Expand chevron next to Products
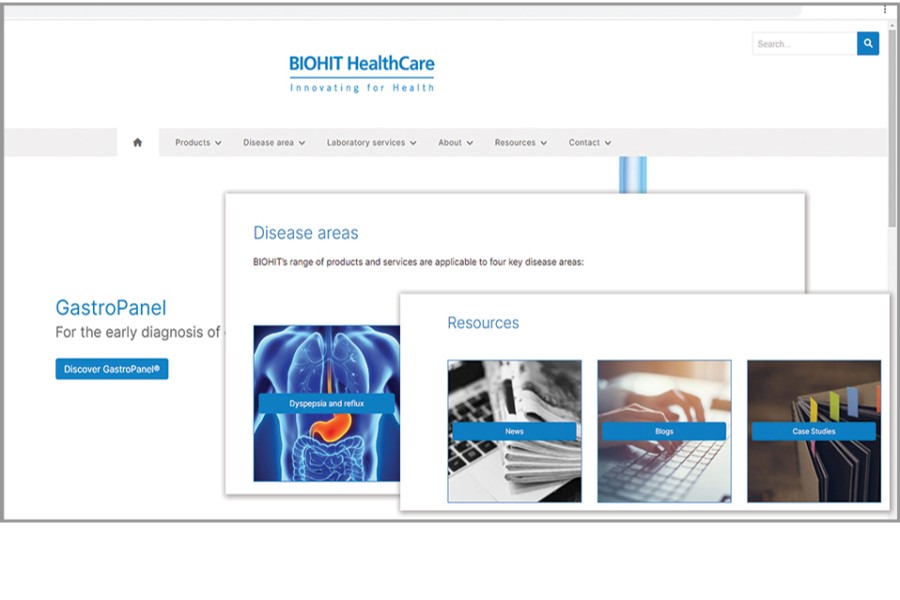The height and width of the screenshot is (600, 900). pos(218,143)
